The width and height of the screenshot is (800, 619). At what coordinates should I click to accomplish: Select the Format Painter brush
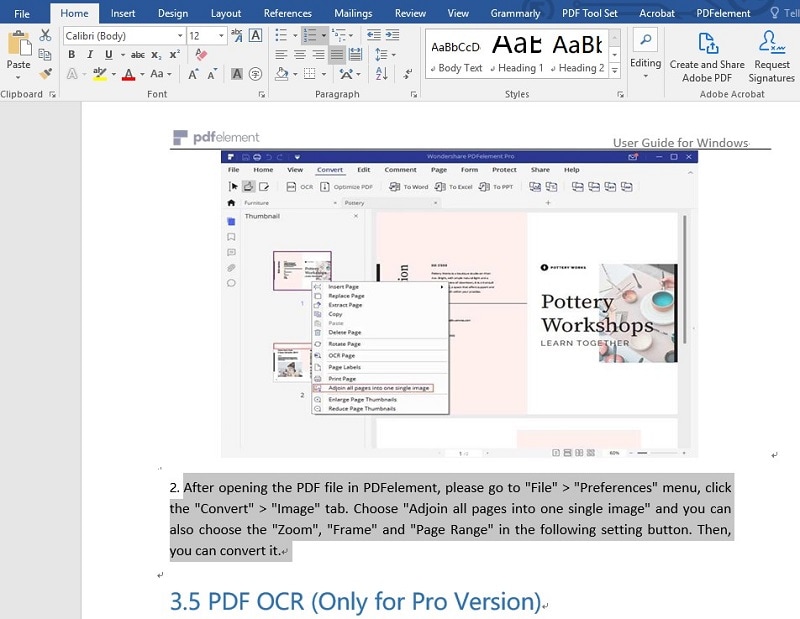[45, 74]
